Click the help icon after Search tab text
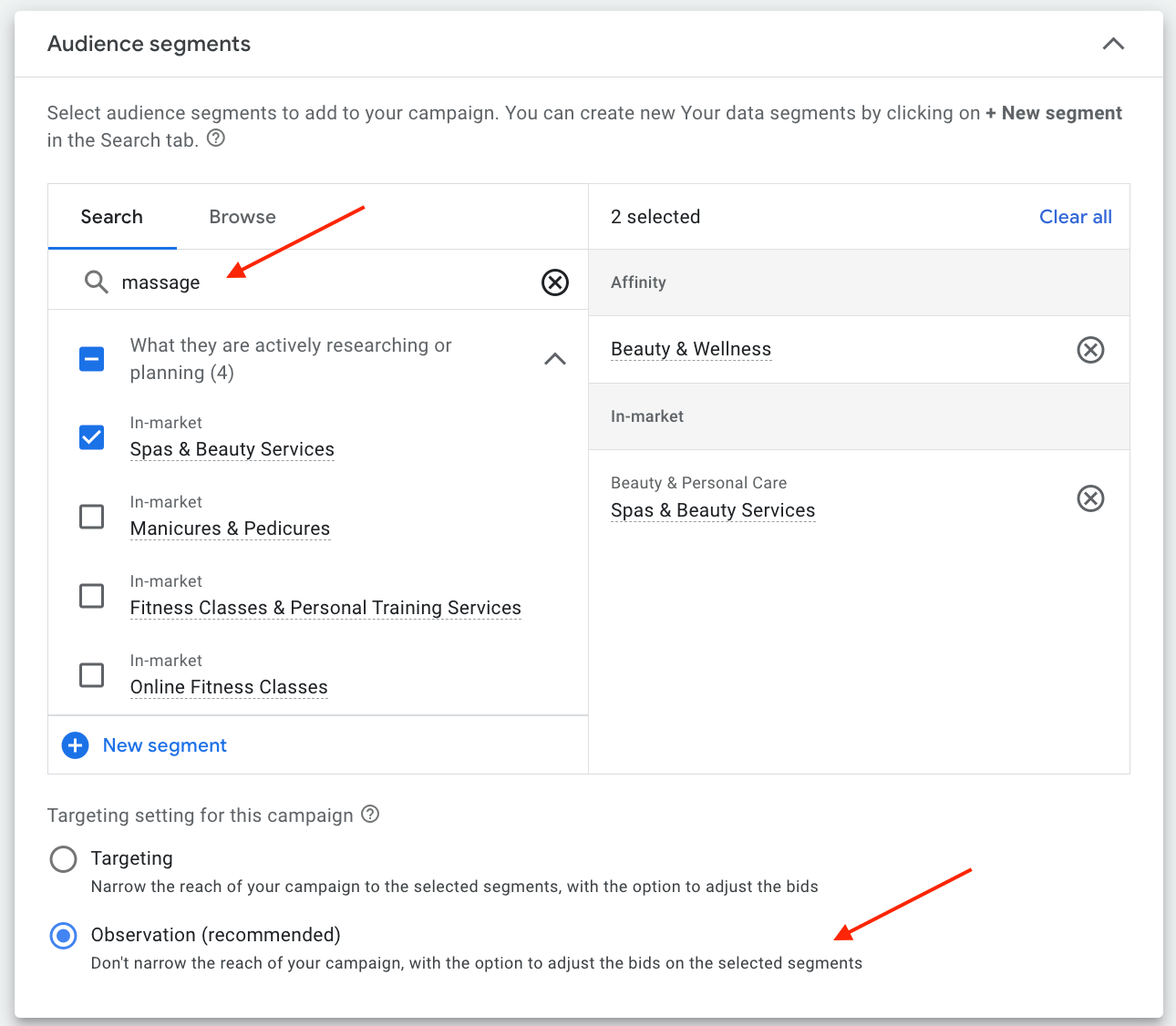 click(x=216, y=139)
